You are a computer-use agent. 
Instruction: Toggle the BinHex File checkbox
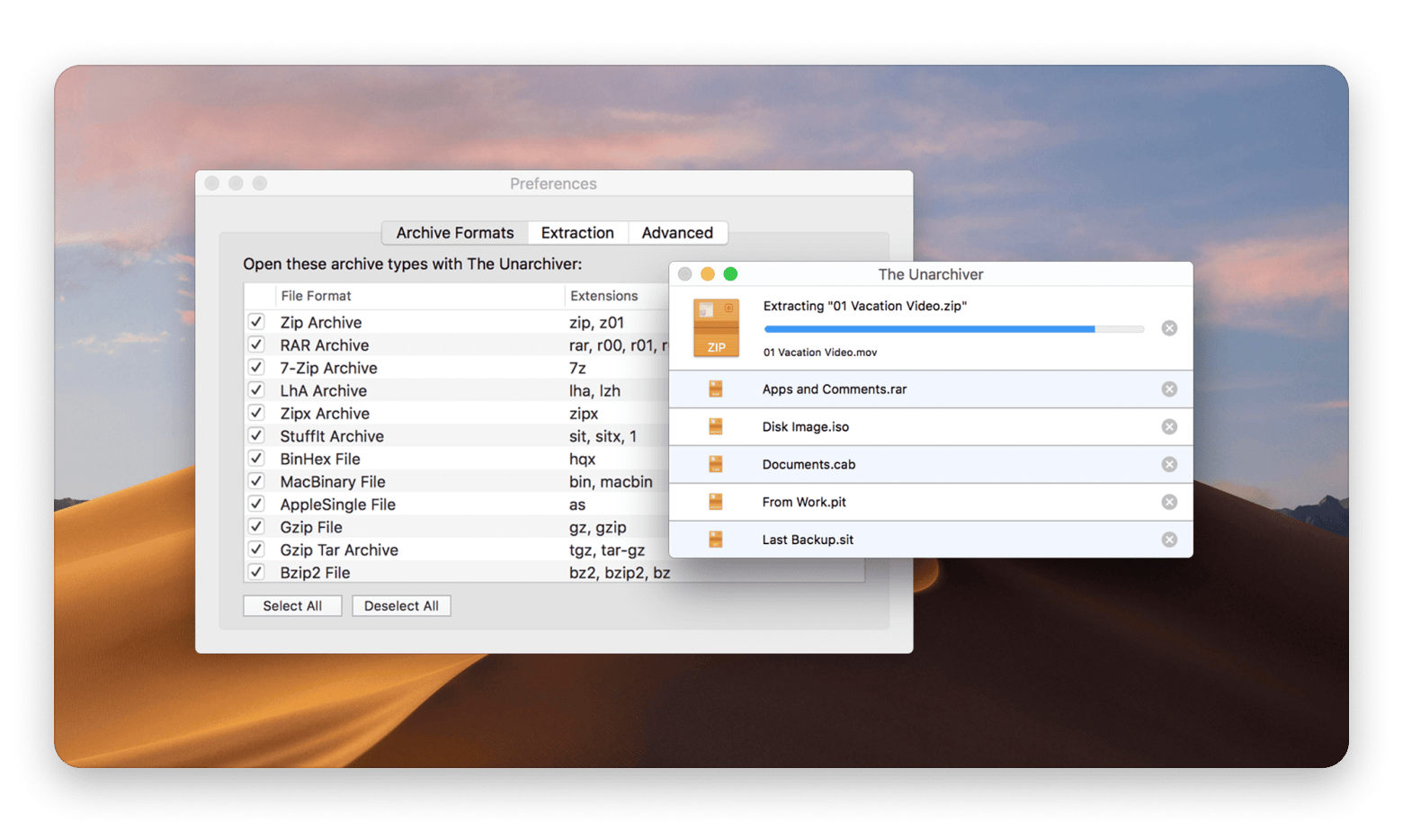click(256, 459)
